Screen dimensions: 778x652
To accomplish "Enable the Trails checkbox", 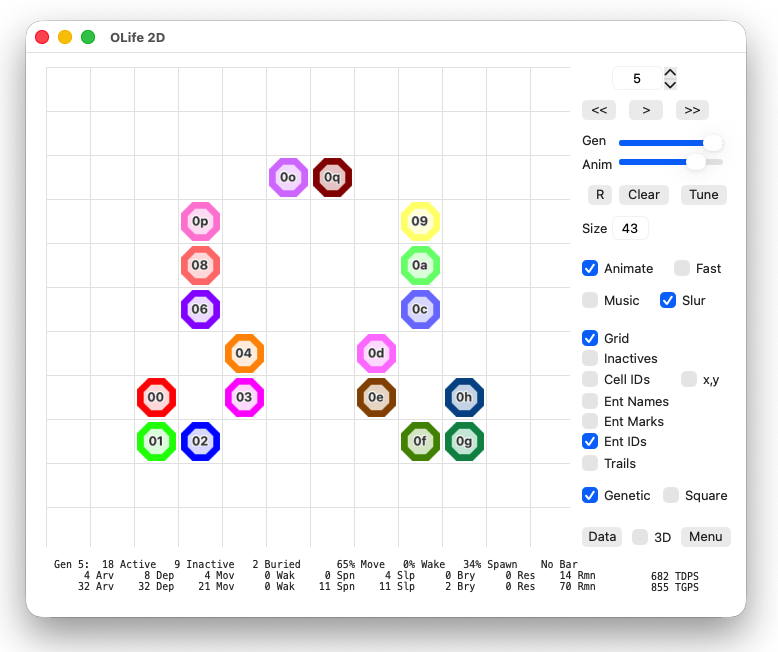I will pos(590,463).
